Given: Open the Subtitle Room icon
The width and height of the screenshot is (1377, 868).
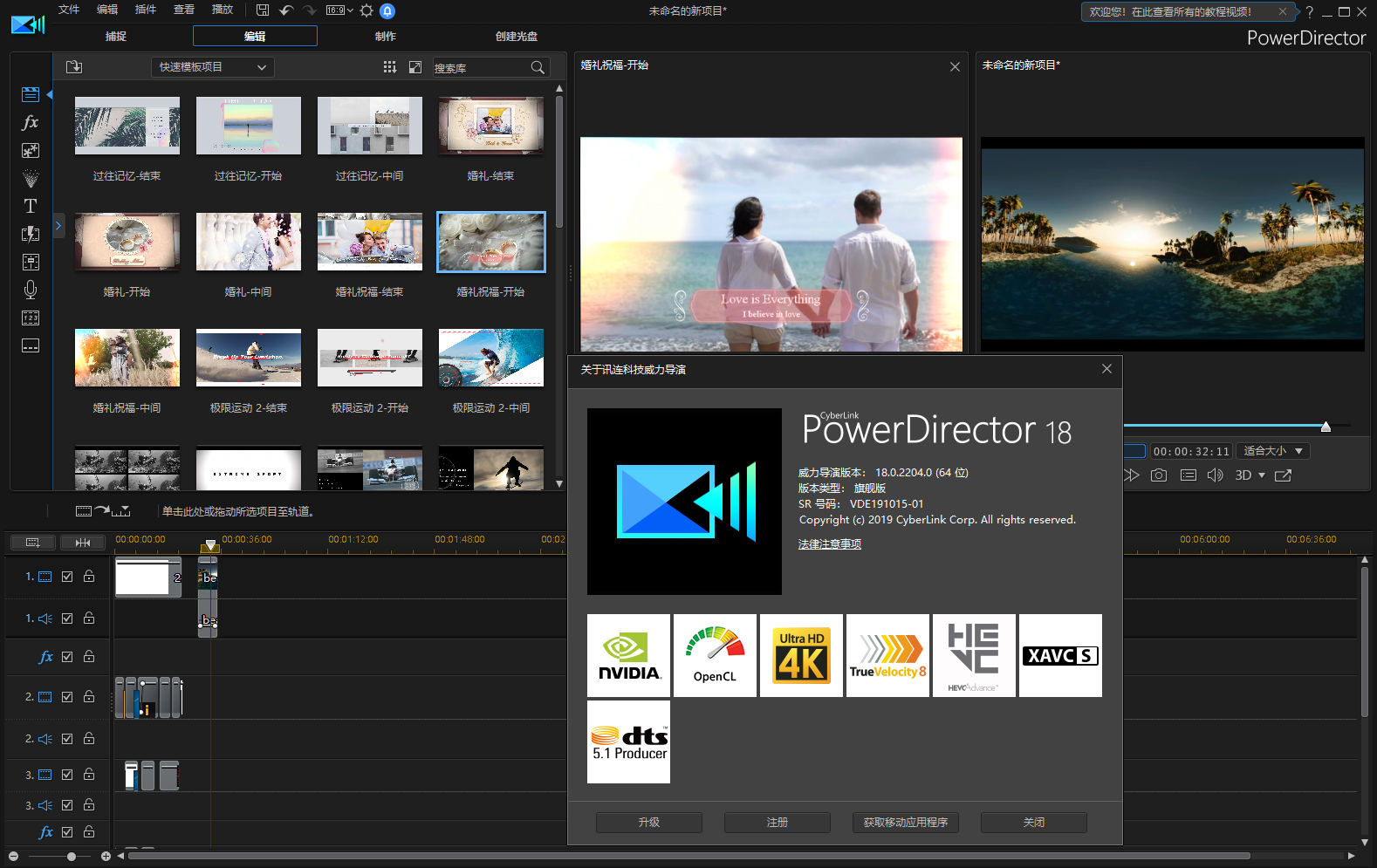Looking at the screenshot, I should [31, 345].
